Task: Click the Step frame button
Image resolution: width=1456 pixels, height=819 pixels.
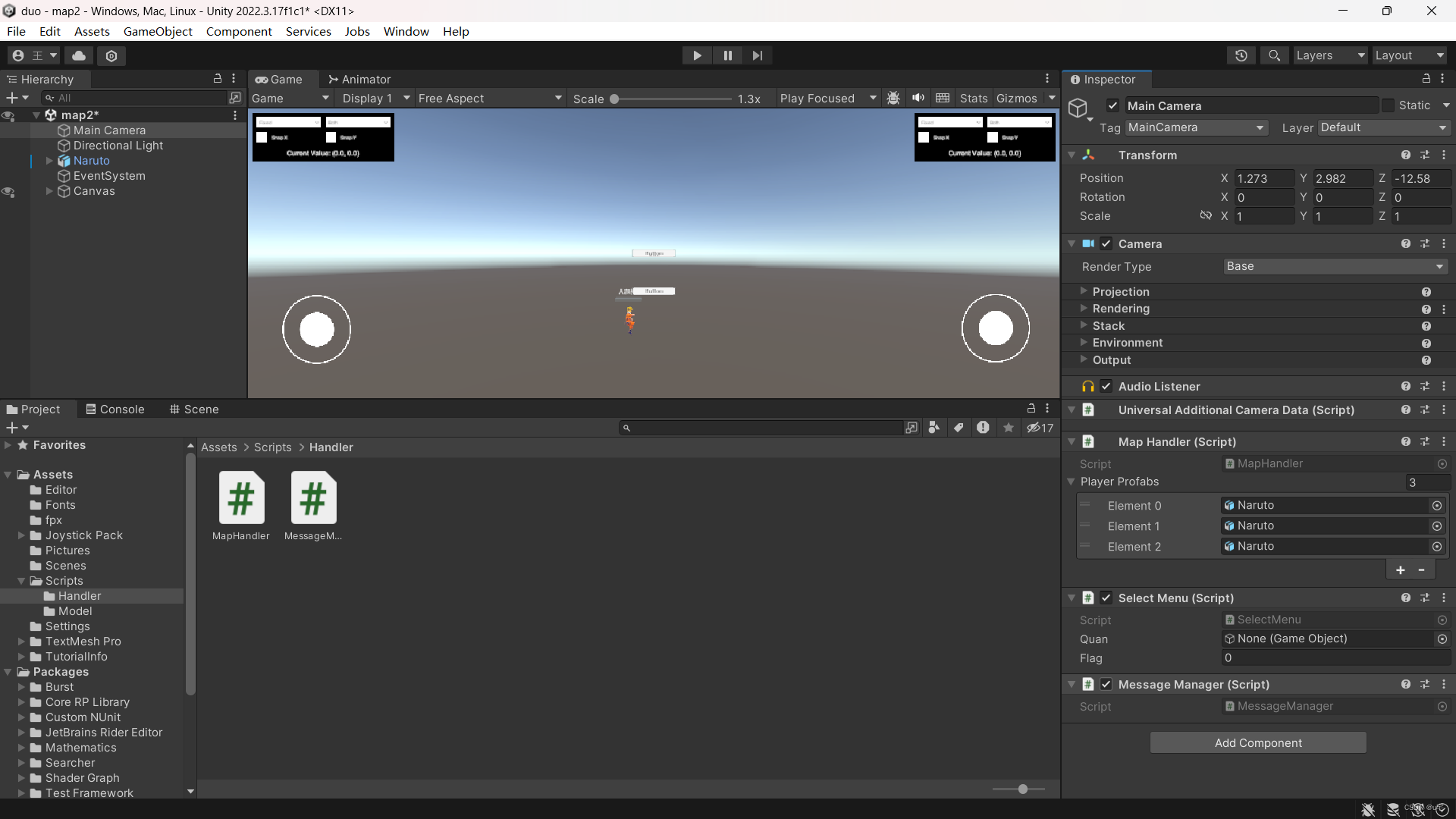Action: point(758,55)
